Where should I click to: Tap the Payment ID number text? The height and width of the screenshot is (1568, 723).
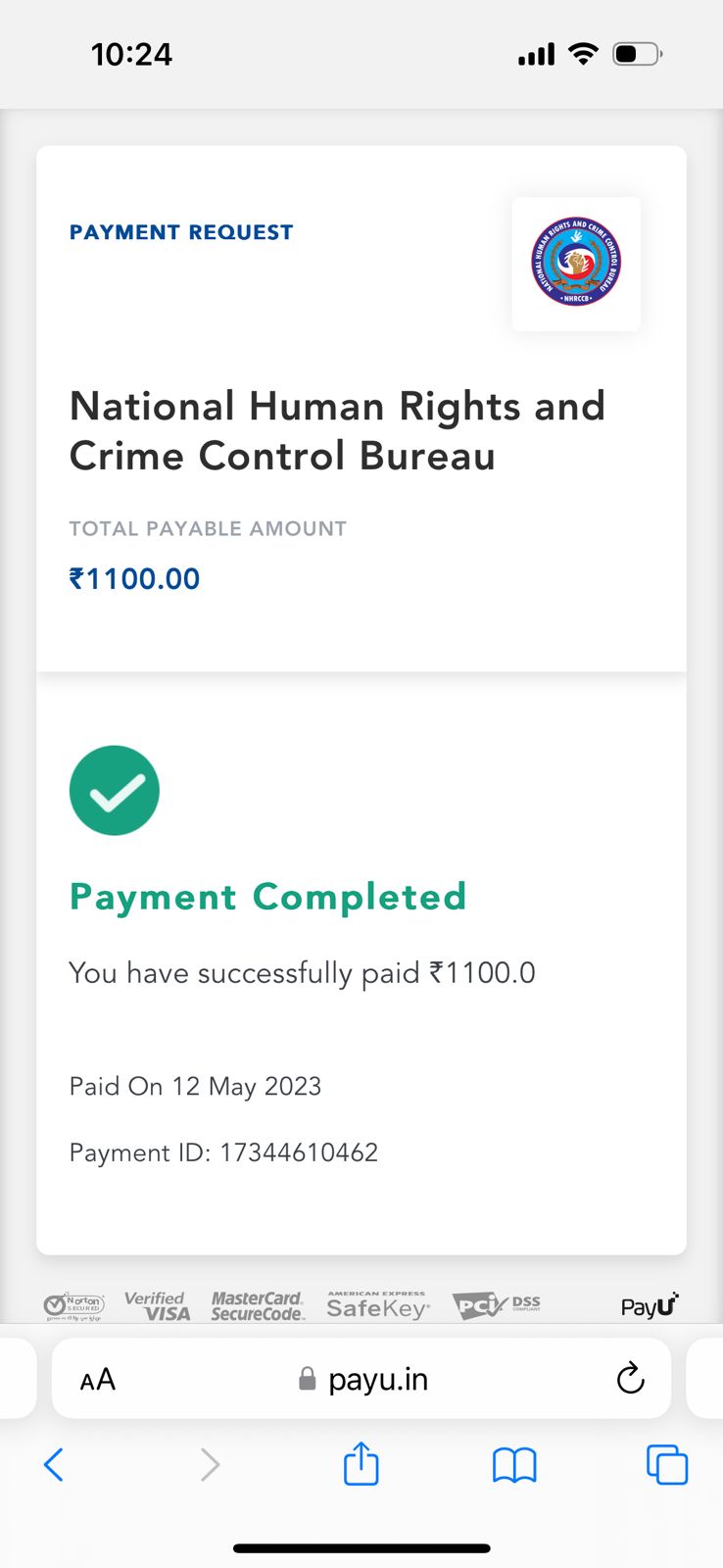point(299,1152)
